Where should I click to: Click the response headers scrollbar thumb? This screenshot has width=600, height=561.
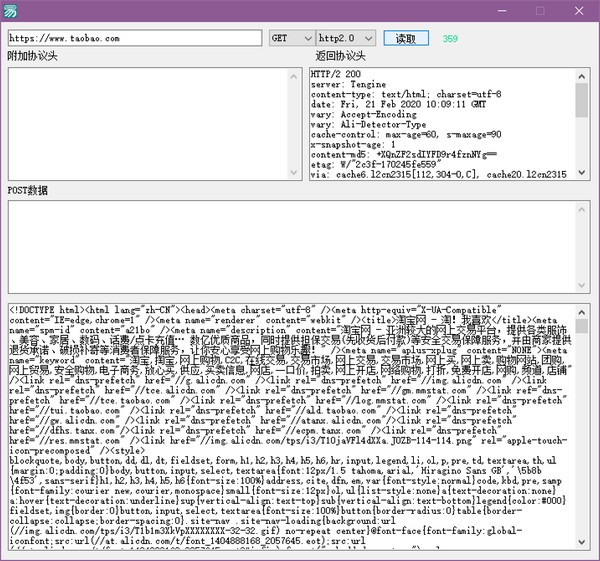pyautogui.click(x=581, y=98)
